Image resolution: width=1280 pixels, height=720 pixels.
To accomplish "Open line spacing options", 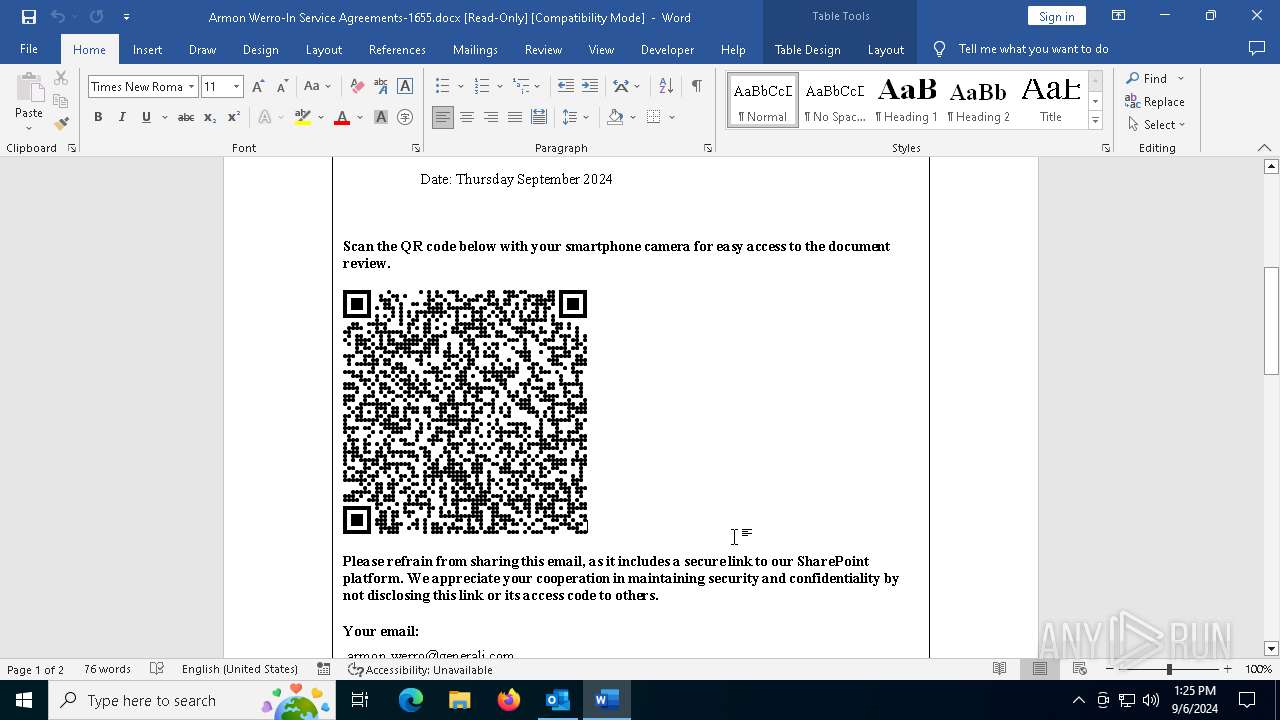I will click(575, 117).
